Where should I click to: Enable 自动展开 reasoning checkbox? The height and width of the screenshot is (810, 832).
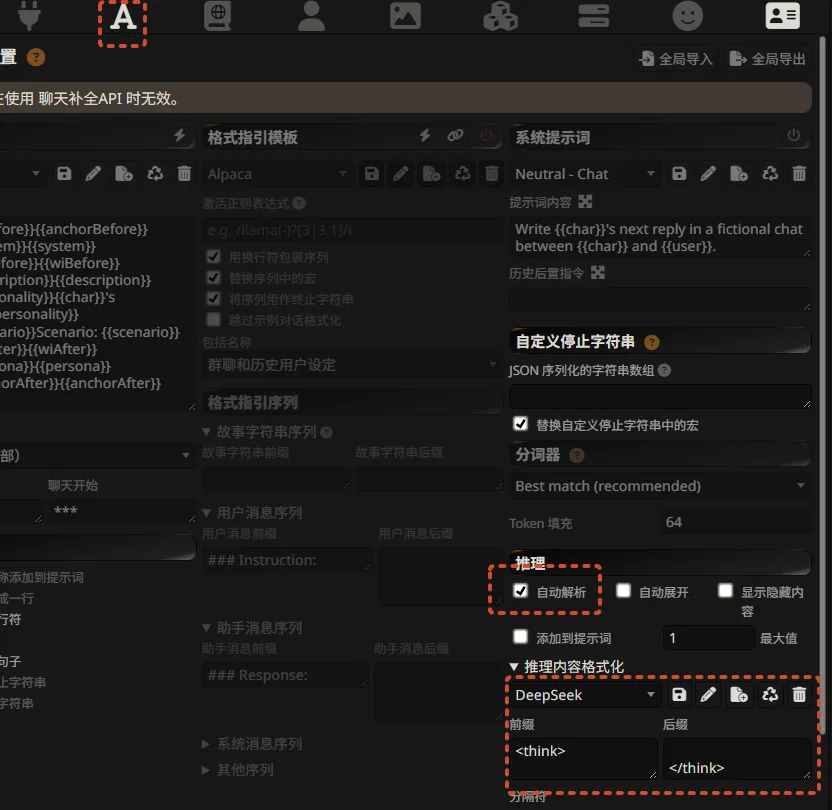coord(623,591)
